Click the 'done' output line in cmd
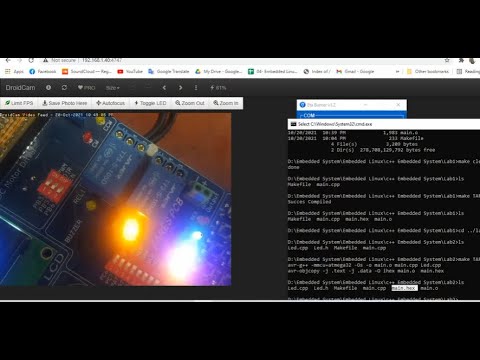The image size is (480, 360). tap(294, 167)
